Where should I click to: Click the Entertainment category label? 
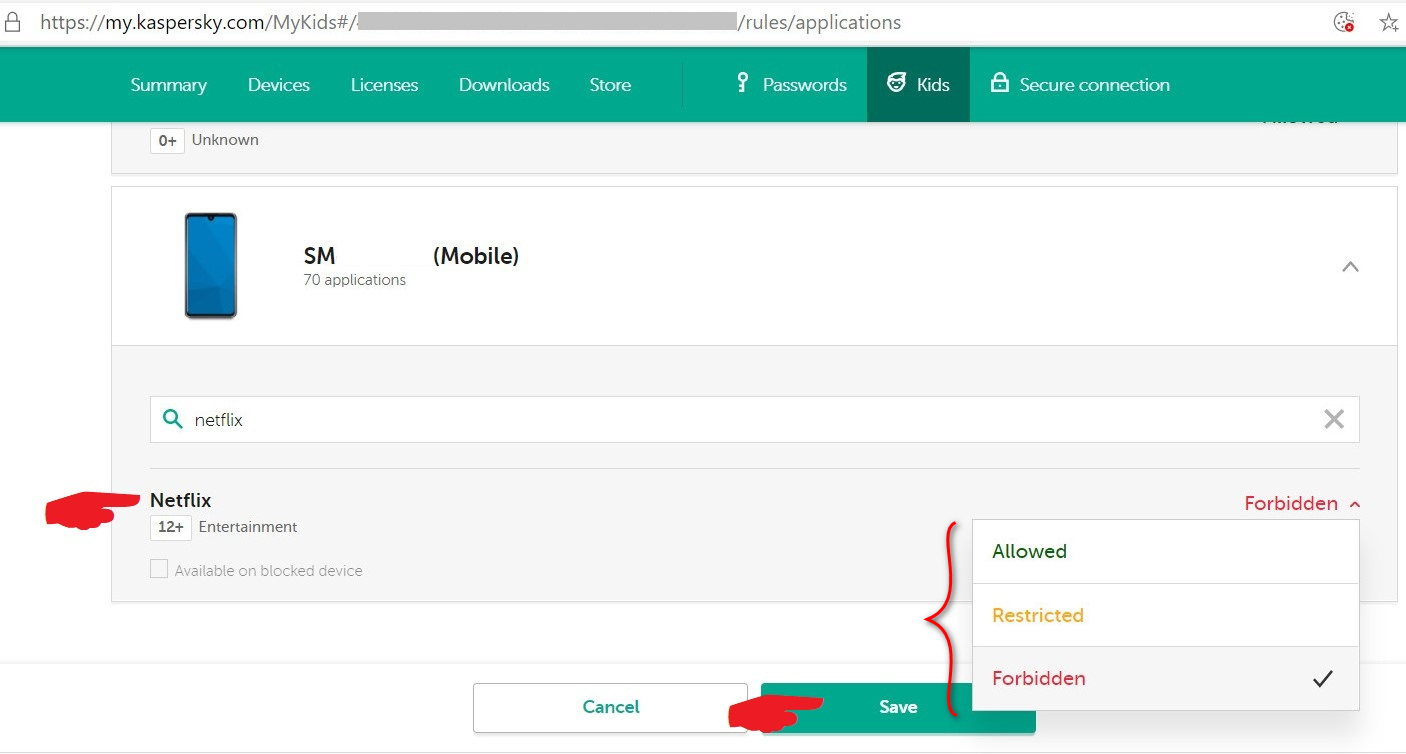tap(248, 527)
